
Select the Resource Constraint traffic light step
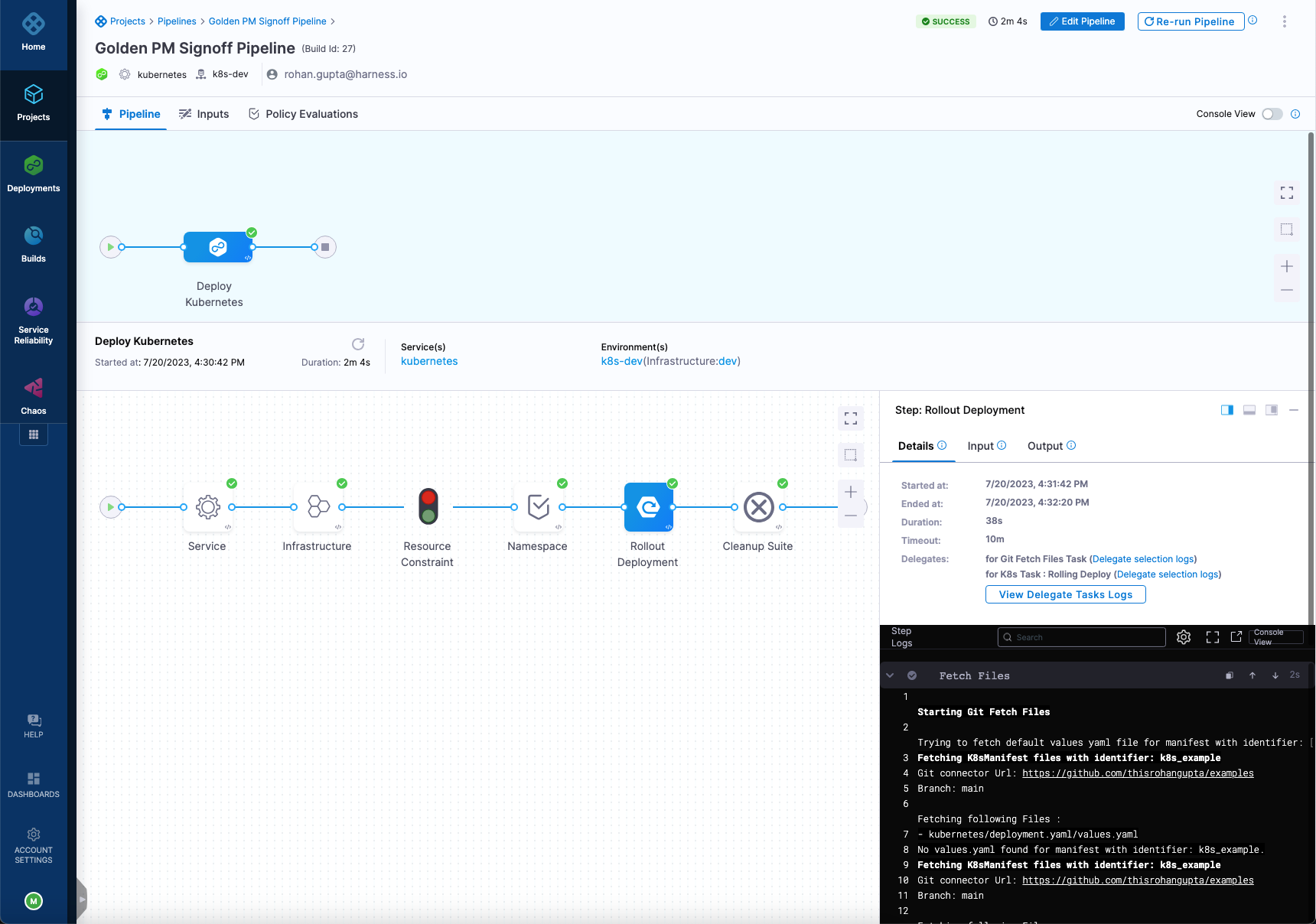(x=428, y=507)
